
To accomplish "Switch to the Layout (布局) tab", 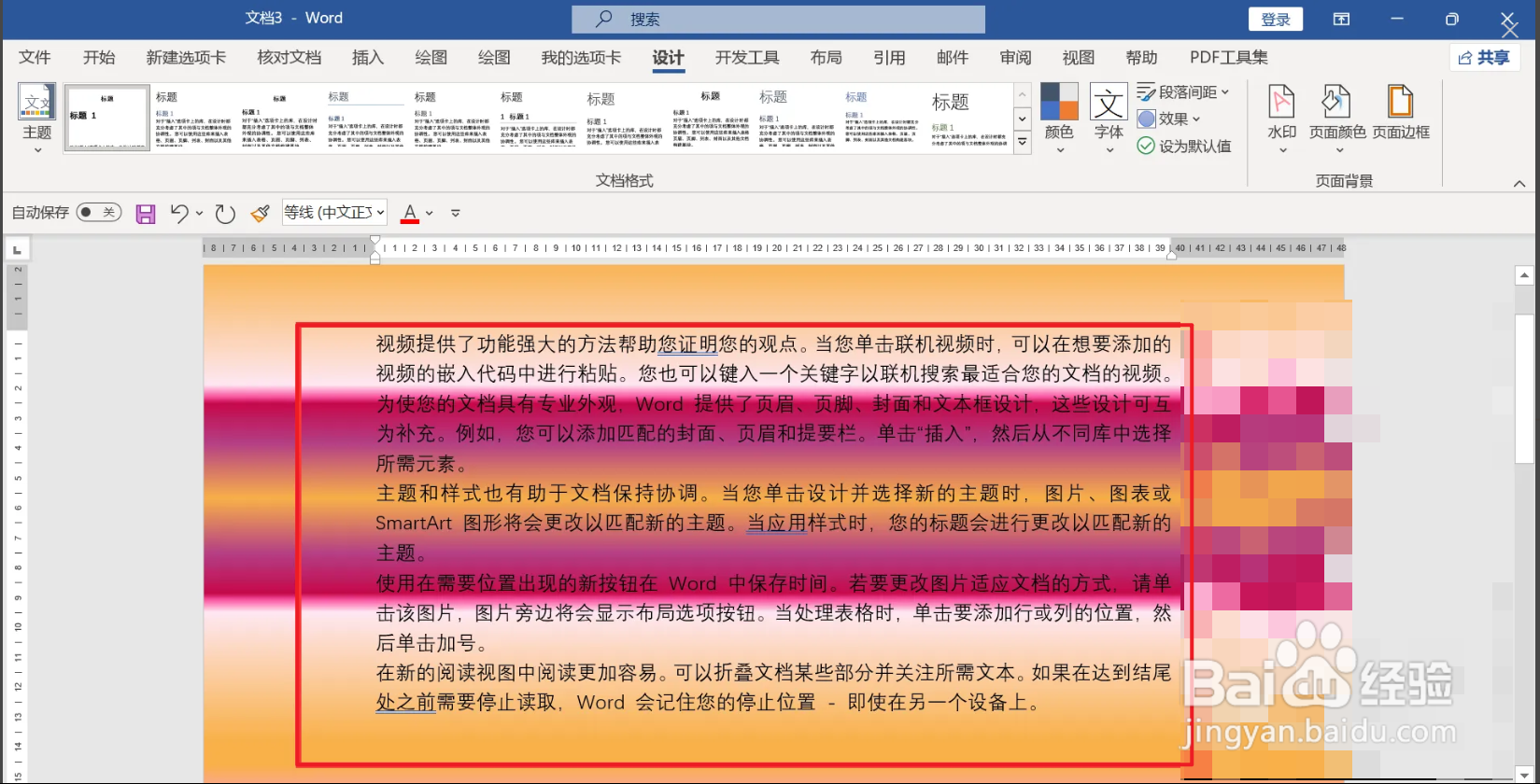I will pos(826,57).
